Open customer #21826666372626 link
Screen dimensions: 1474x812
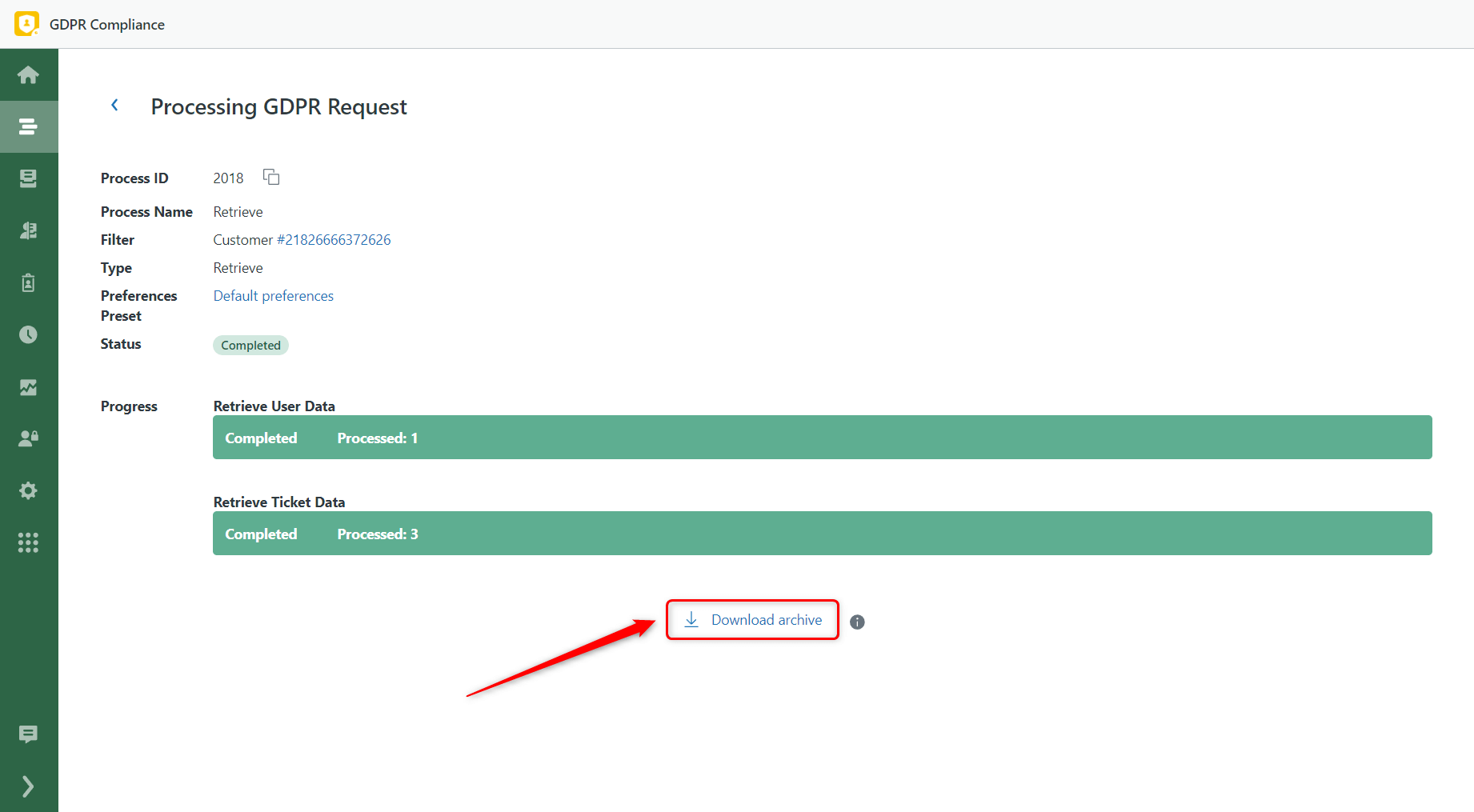334,240
